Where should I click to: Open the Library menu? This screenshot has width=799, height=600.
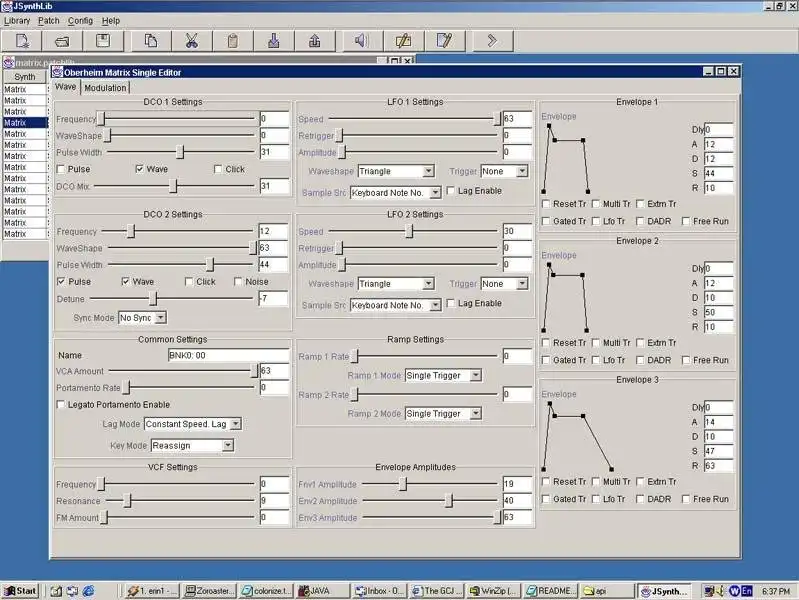[x=17, y=21]
